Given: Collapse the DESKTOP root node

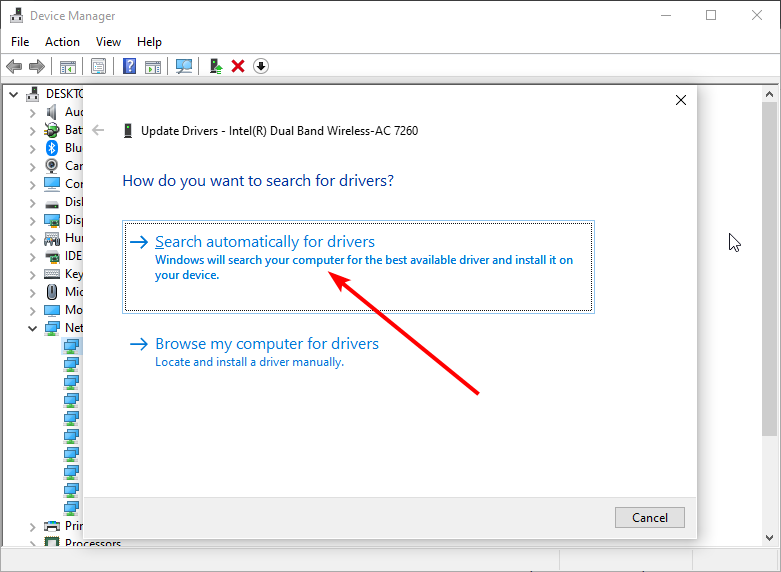Looking at the screenshot, I should coord(14,94).
